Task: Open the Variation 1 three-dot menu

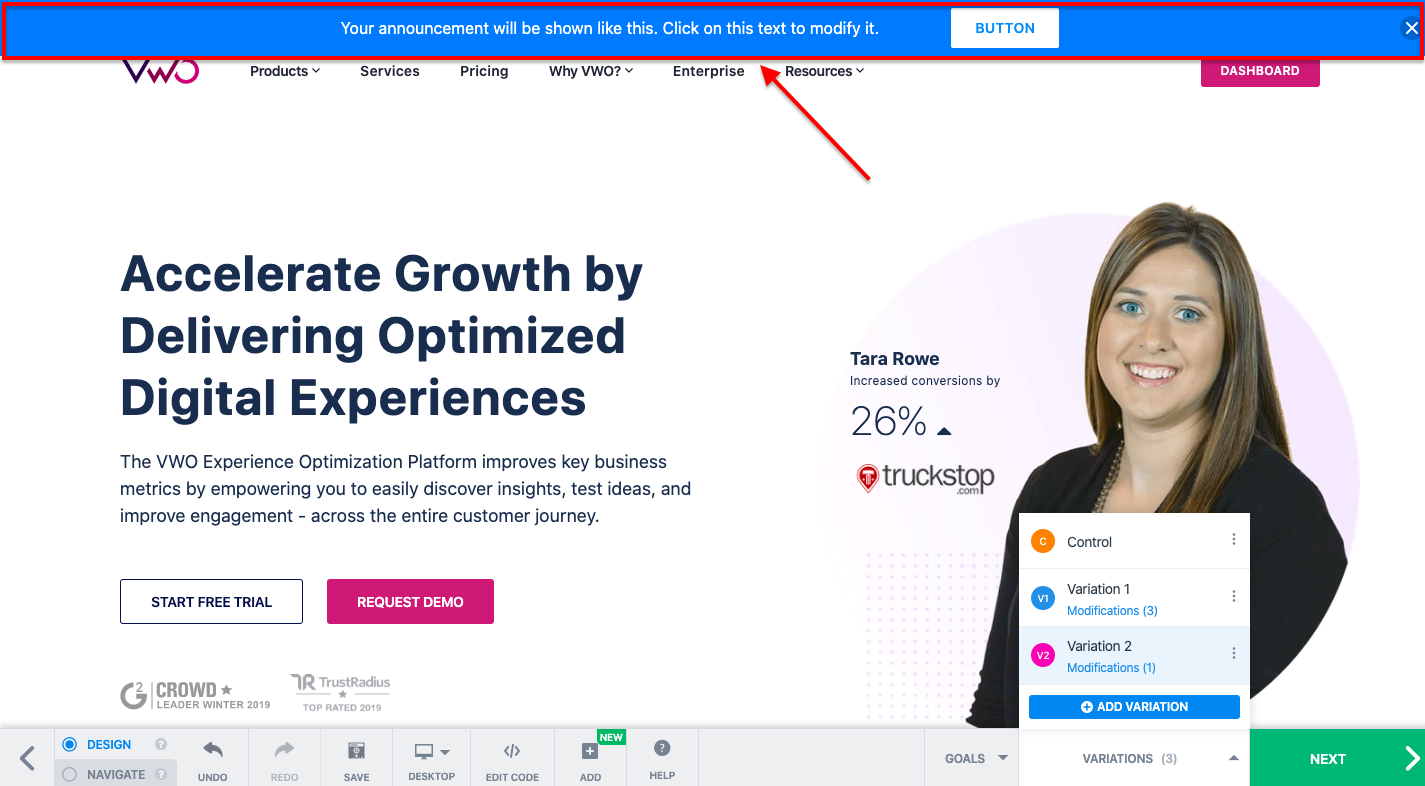Action: click(x=1234, y=596)
